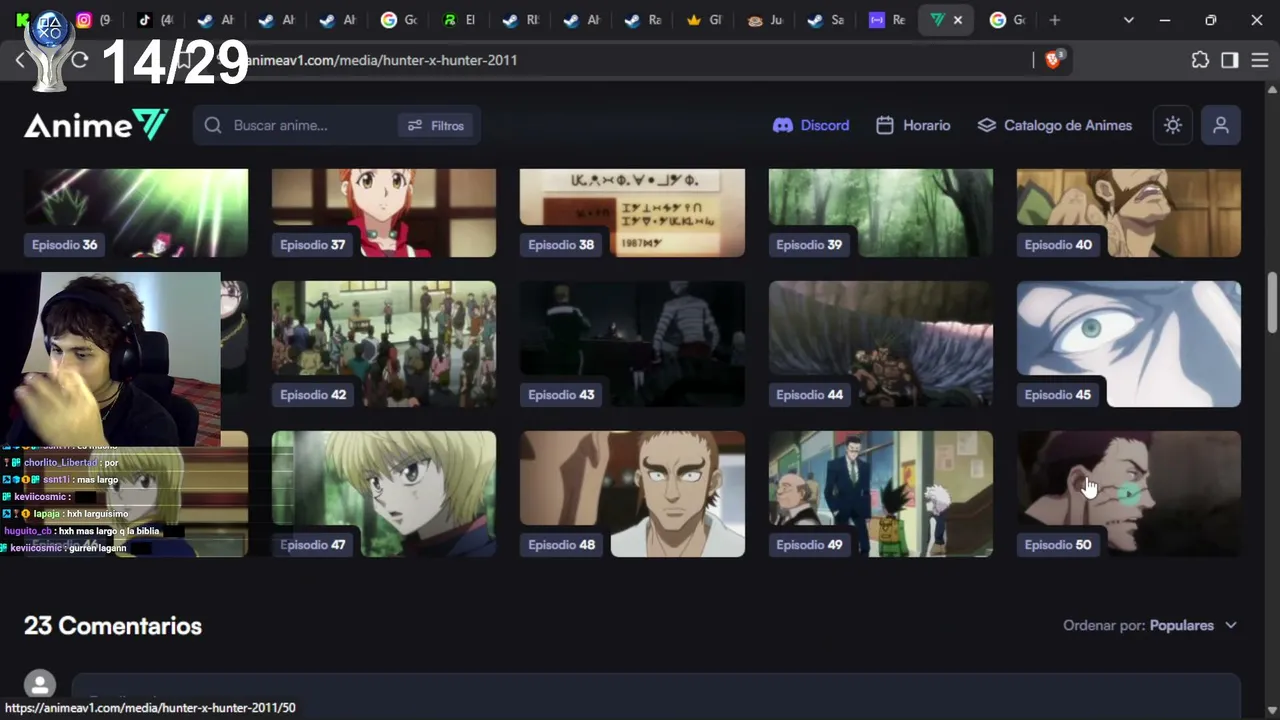Click the comment box user avatar

pos(40,685)
